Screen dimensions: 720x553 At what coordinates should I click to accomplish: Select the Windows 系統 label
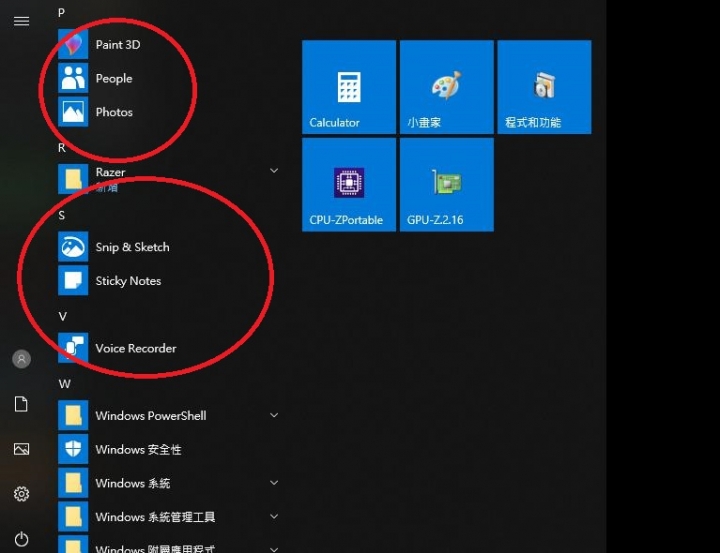(133, 483)
